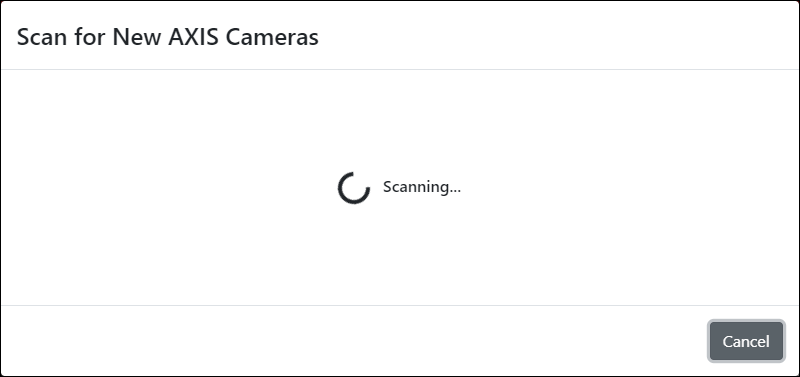
Task: Abort scanning via the gray Cancel button
Action: (x=746, y=341)
